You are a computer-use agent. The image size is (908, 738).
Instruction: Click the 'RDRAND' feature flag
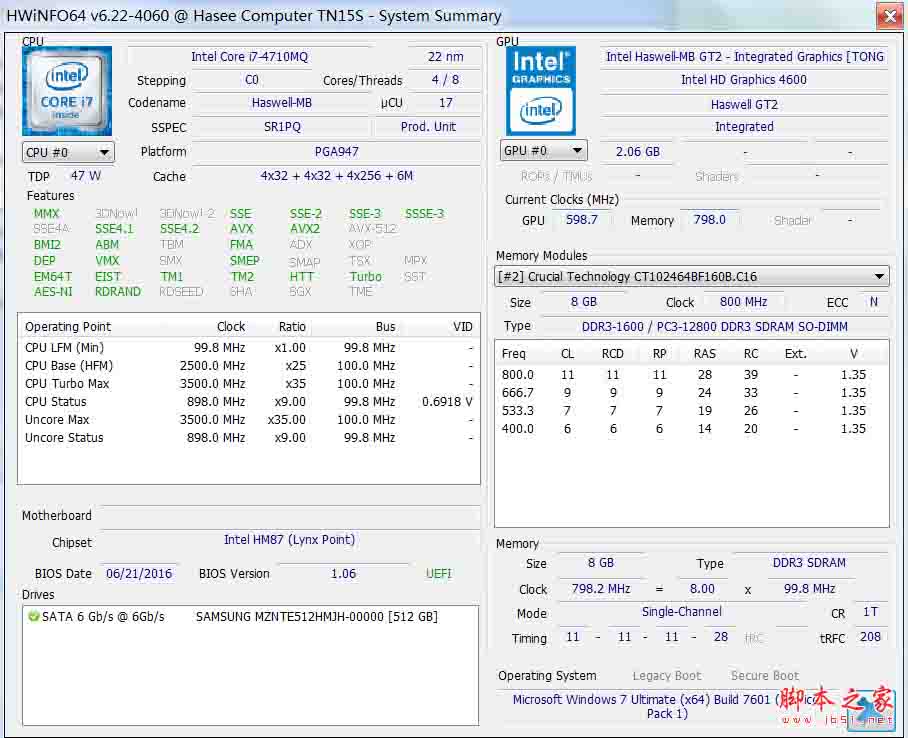pyautogui.click(x=118, y=291)
